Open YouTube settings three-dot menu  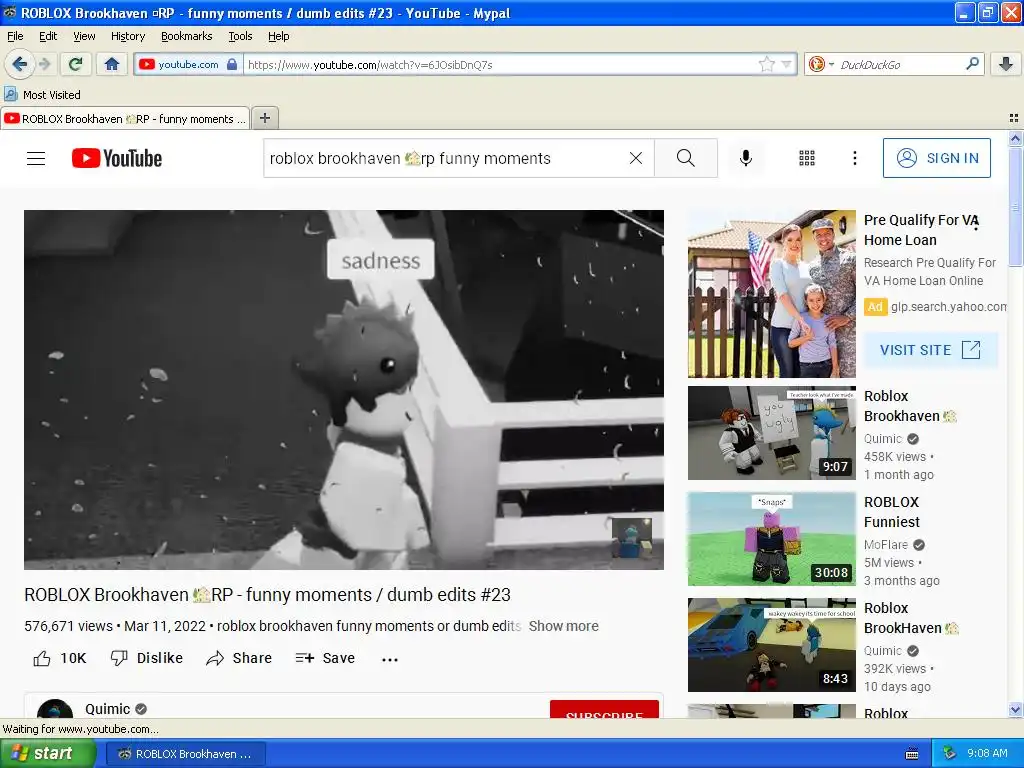(855, 158)
